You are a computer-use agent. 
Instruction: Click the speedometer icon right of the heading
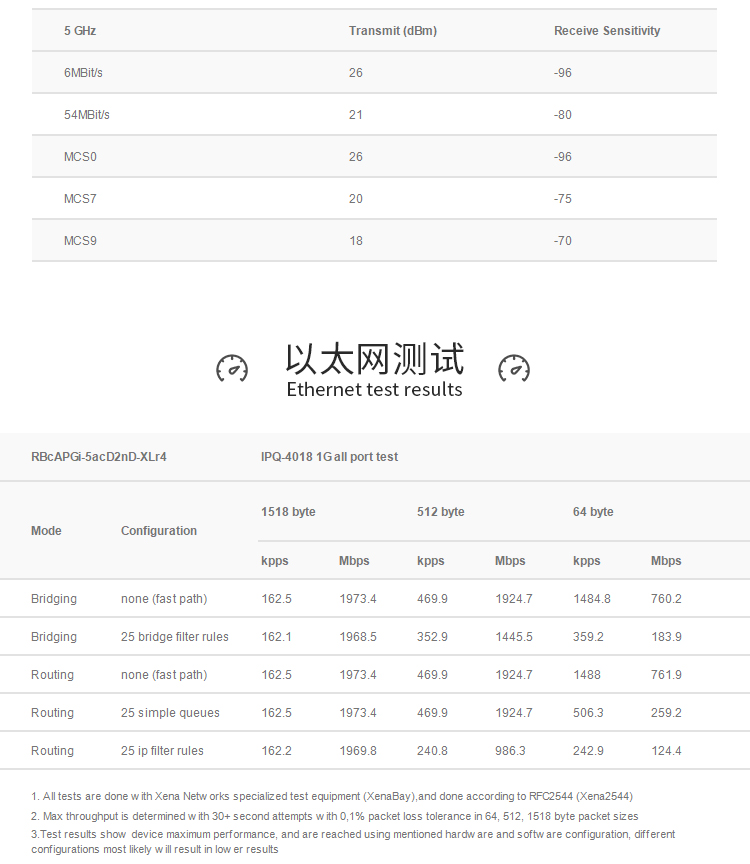coord(514,368)
